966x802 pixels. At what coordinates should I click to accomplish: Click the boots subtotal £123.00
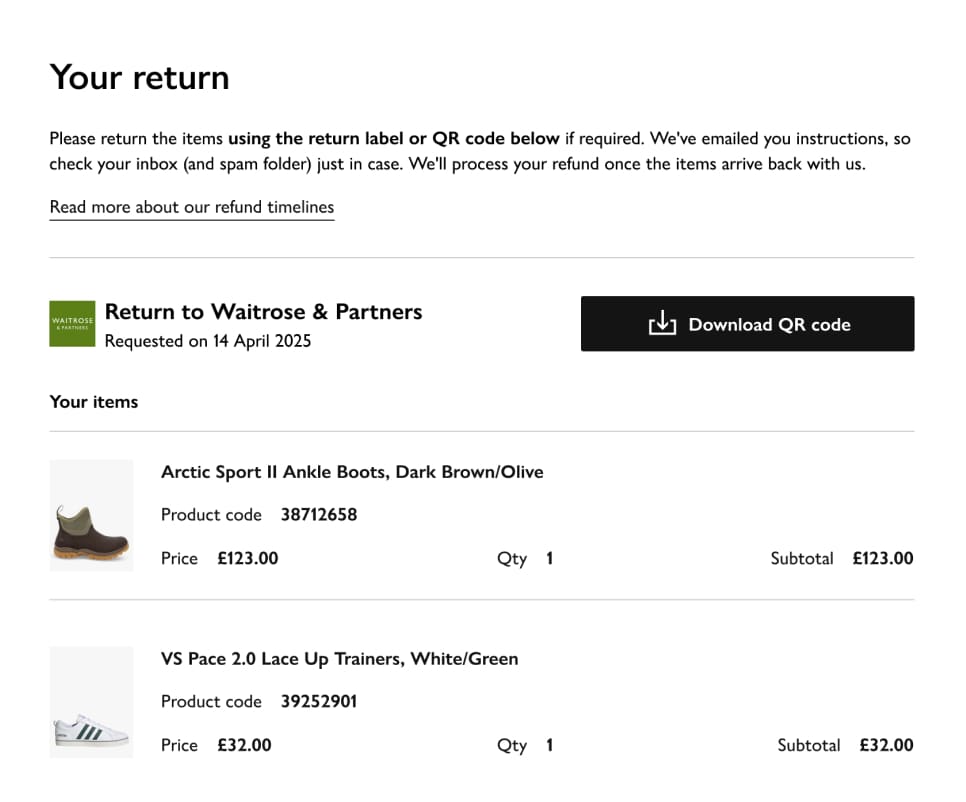tap(882, 558)
